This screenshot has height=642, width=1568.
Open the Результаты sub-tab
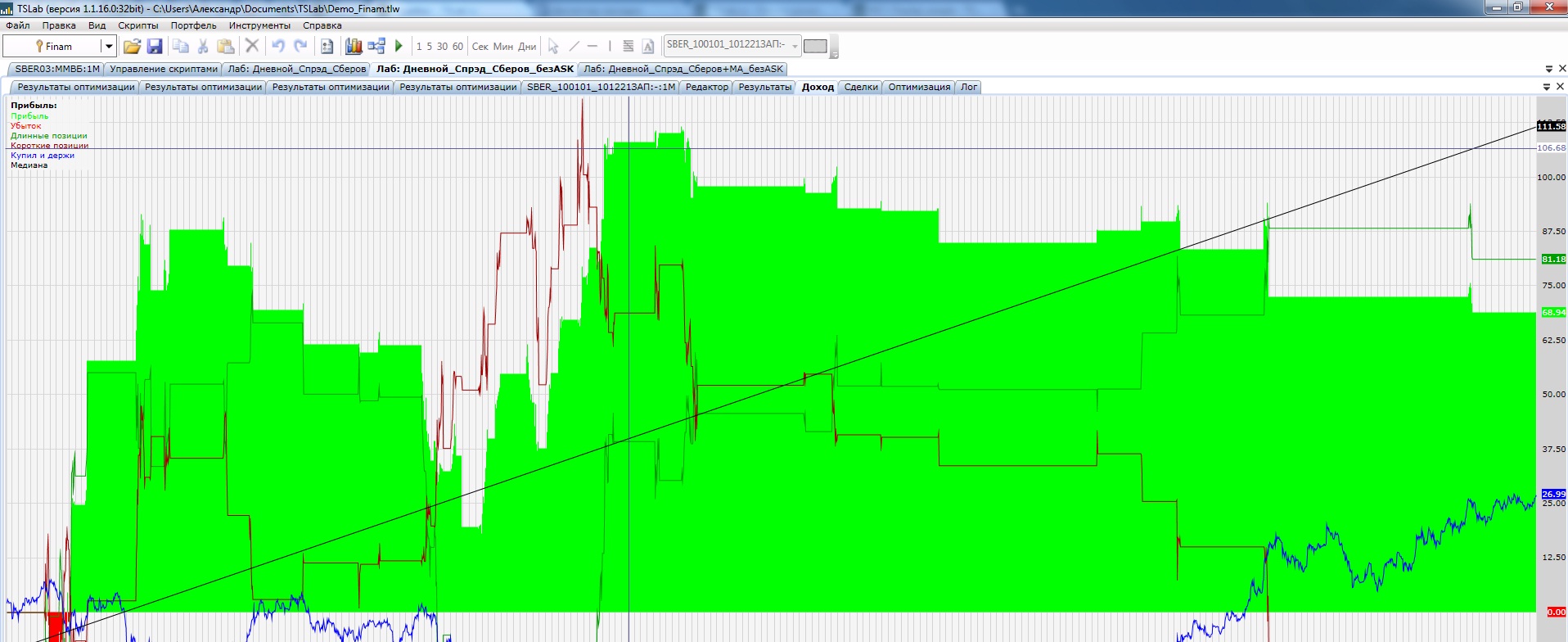coord(765,87)
